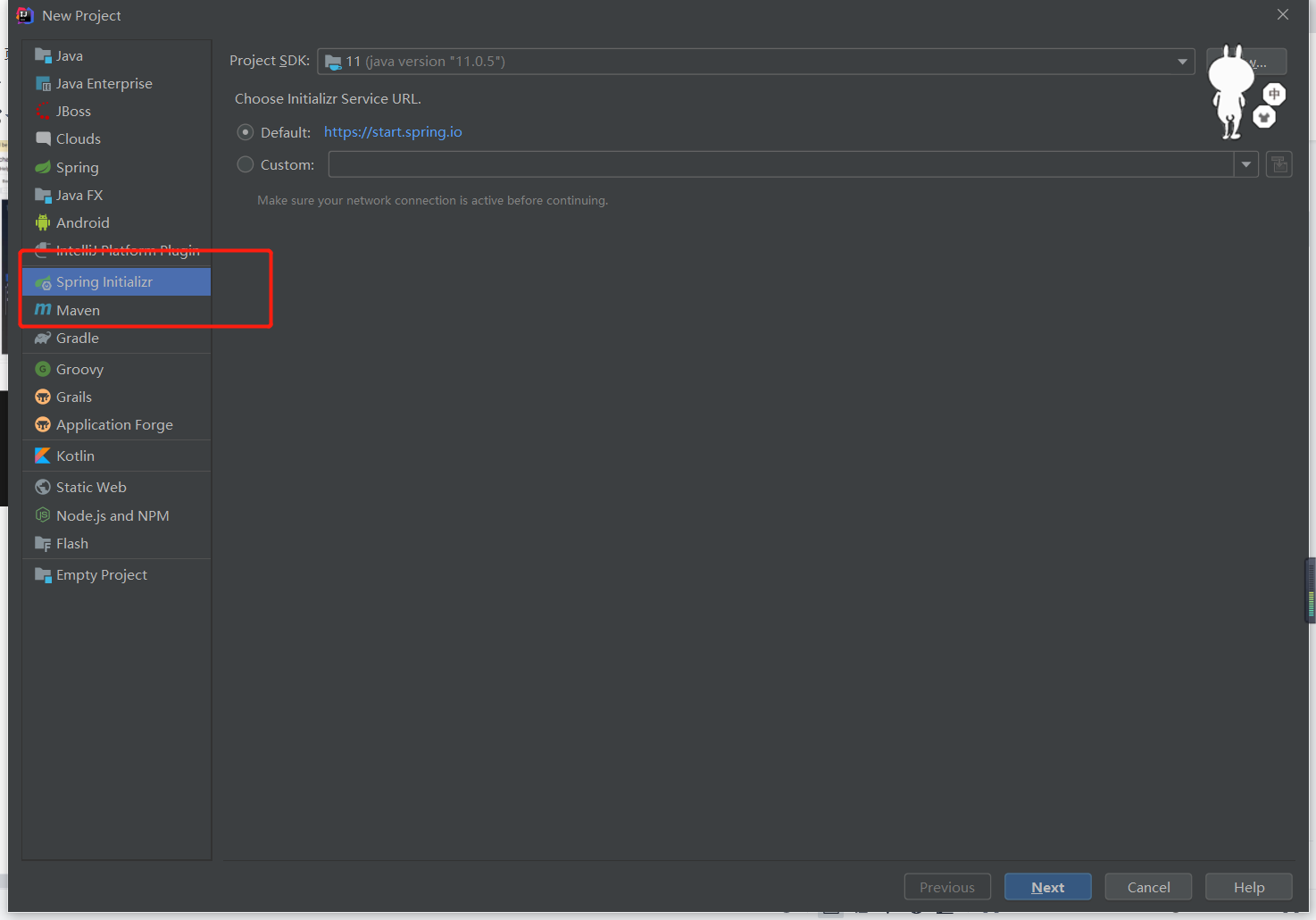Select Clouds label in list

(79, 138)
